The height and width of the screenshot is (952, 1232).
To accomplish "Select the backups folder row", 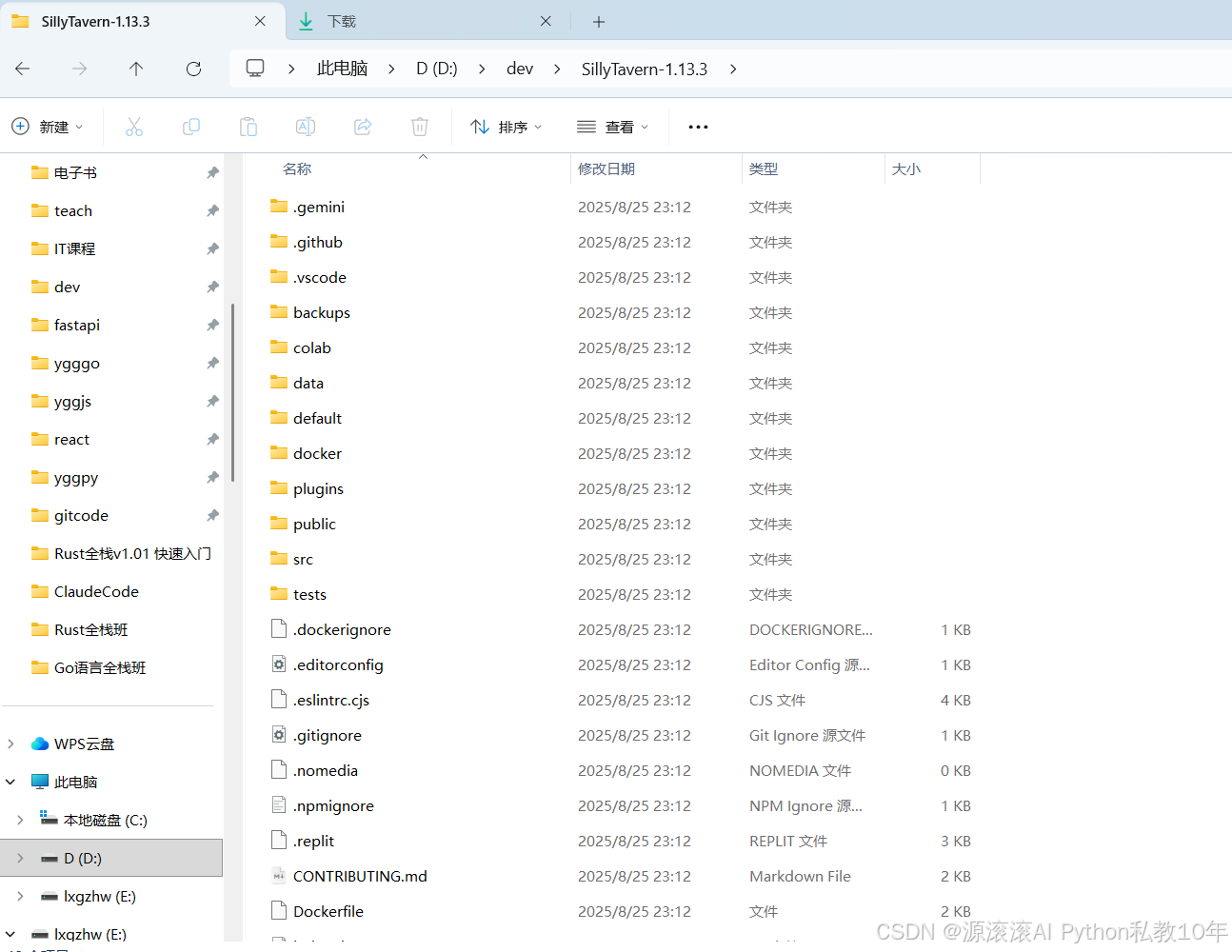I will point(619,312).
